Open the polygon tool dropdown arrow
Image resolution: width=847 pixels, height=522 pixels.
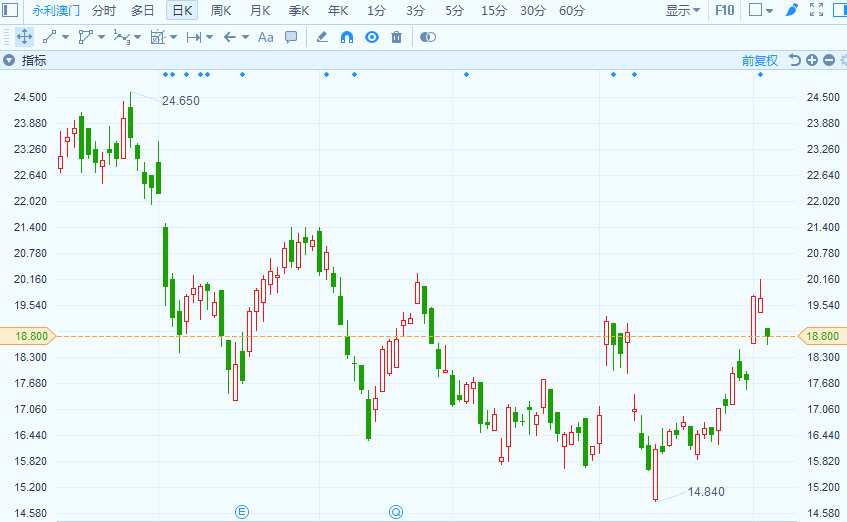tap(102, 37)
